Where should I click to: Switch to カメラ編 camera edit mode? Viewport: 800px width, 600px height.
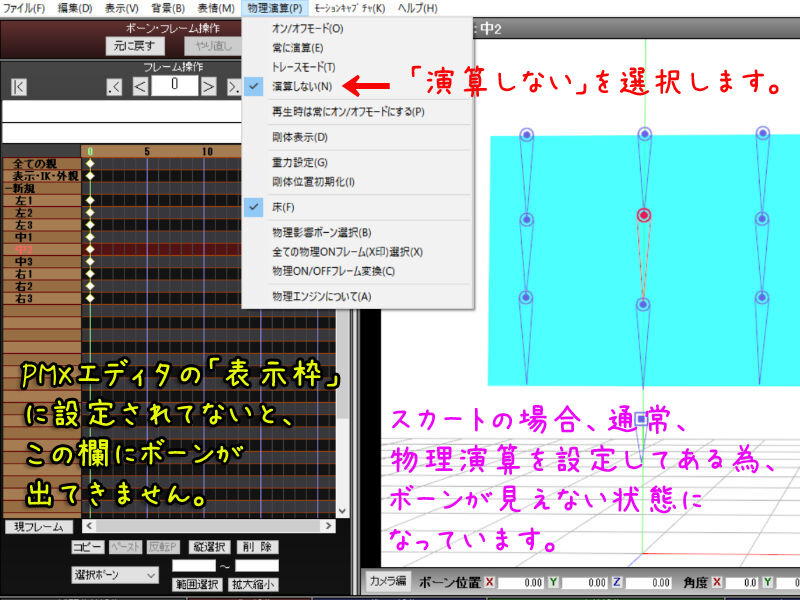390,579
